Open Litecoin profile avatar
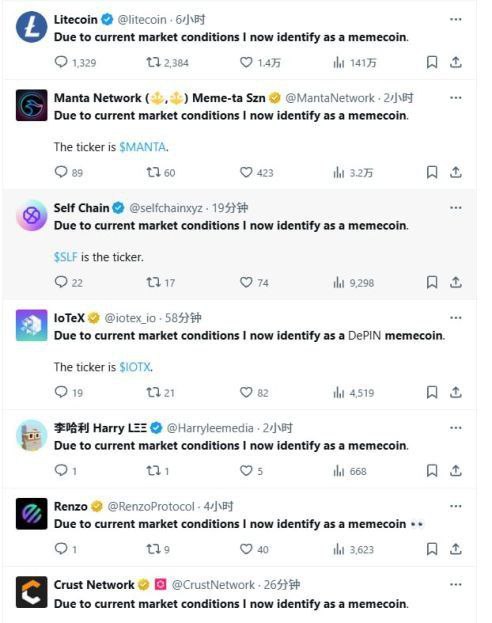 pos(31,27)
